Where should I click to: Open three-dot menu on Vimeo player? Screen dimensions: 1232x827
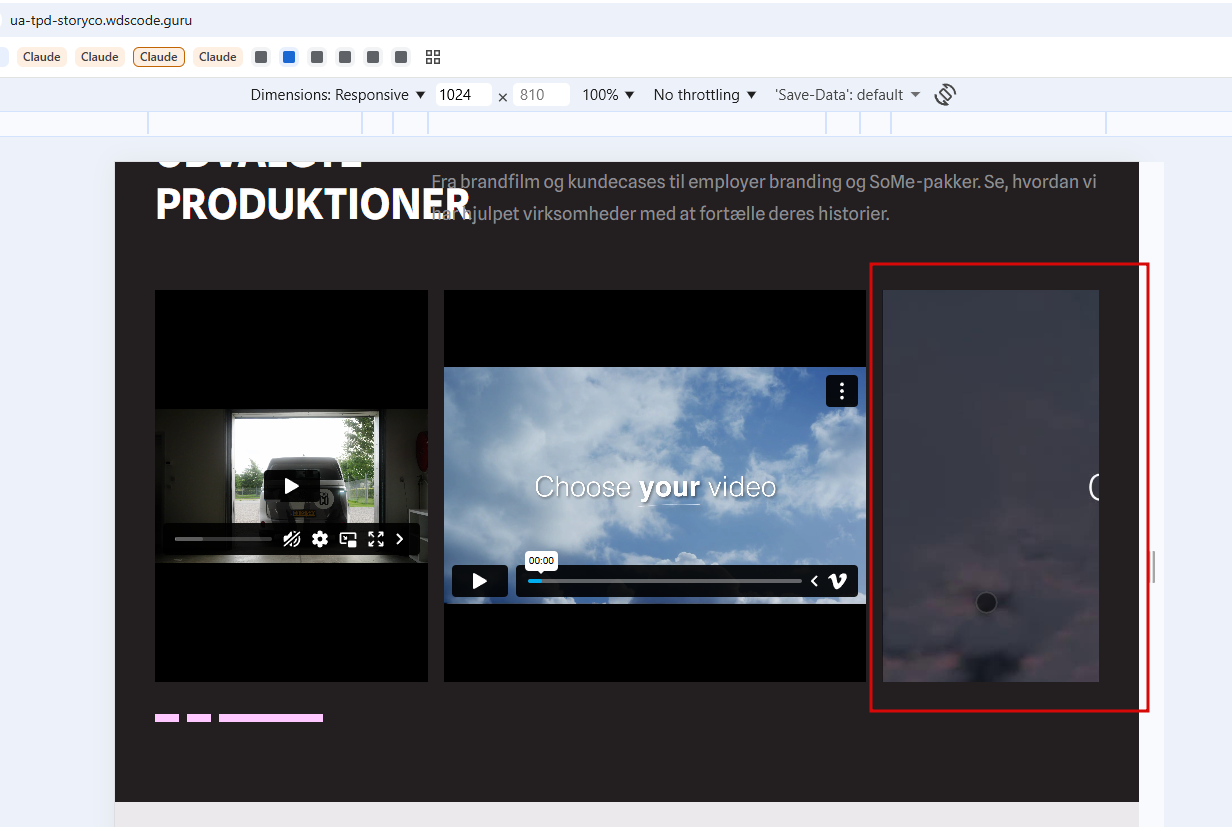[841, 391]
